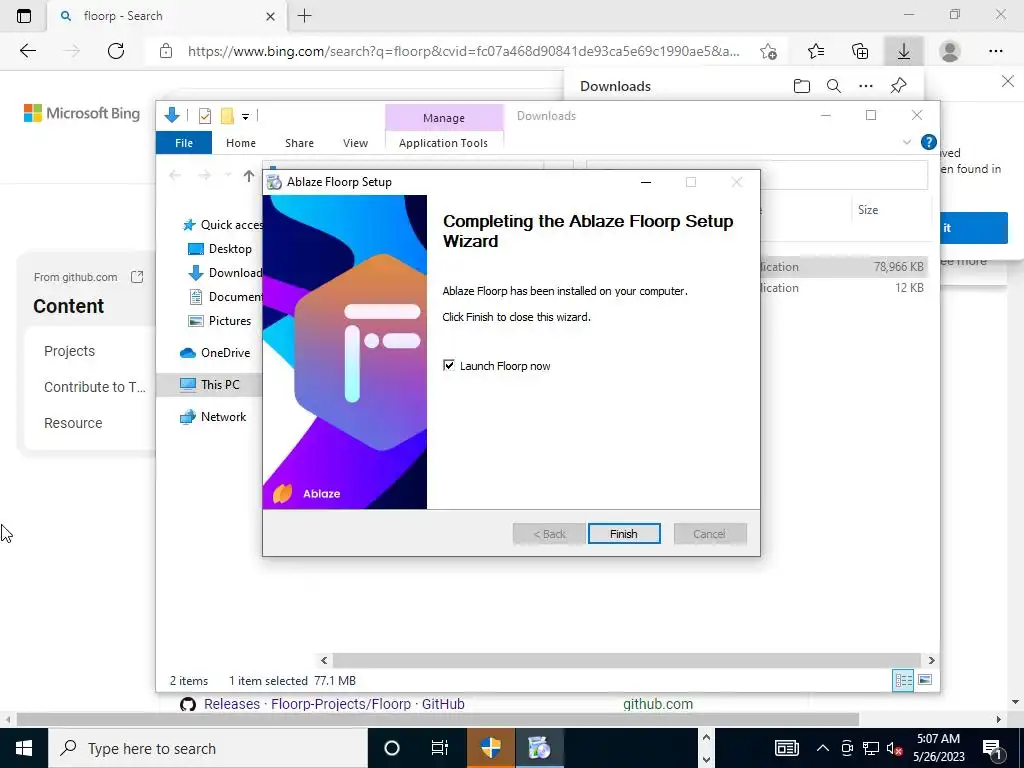Select This PC in navigation pane

pyautogui.click(x=210, y=385)
